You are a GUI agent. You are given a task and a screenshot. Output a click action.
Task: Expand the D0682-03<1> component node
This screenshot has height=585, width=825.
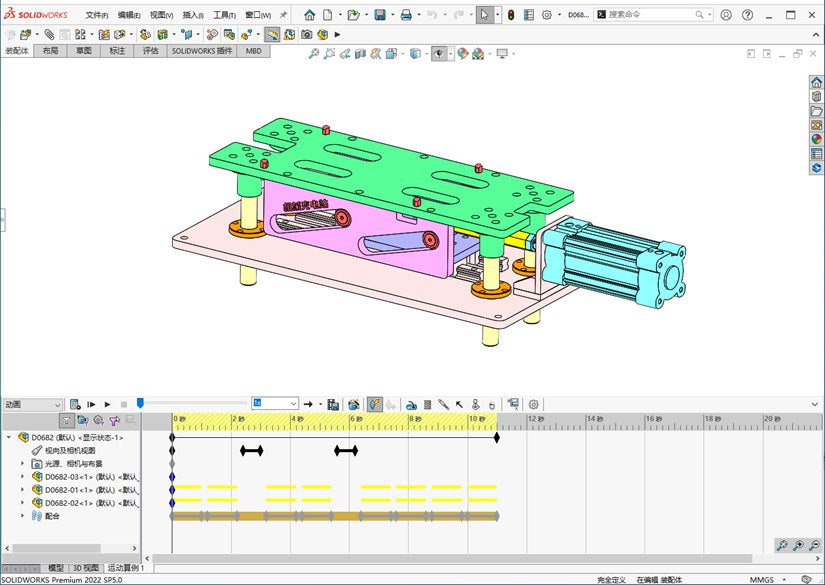22,477
